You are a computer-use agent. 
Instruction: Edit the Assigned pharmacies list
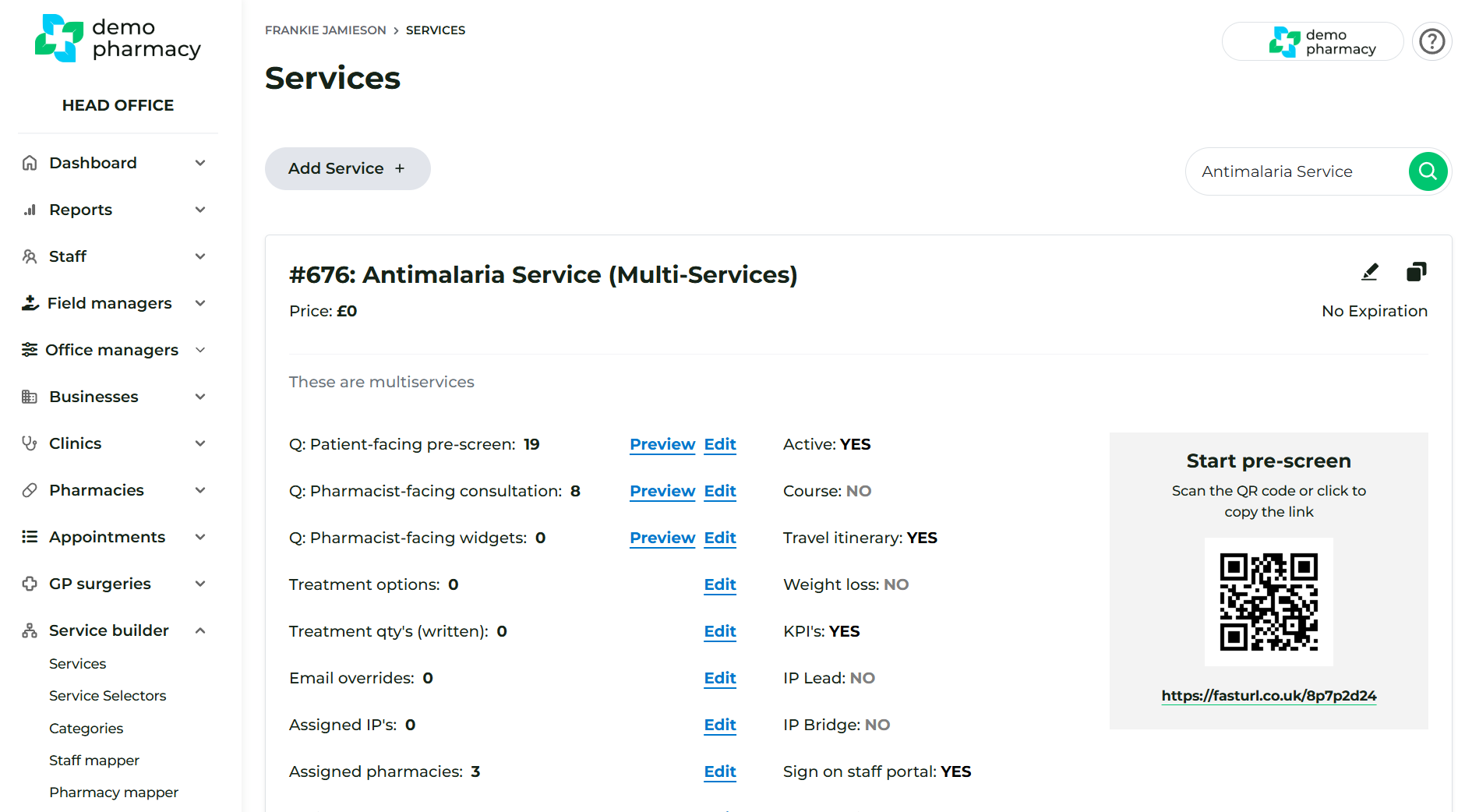pyautogui.click(x=719, y=771)
